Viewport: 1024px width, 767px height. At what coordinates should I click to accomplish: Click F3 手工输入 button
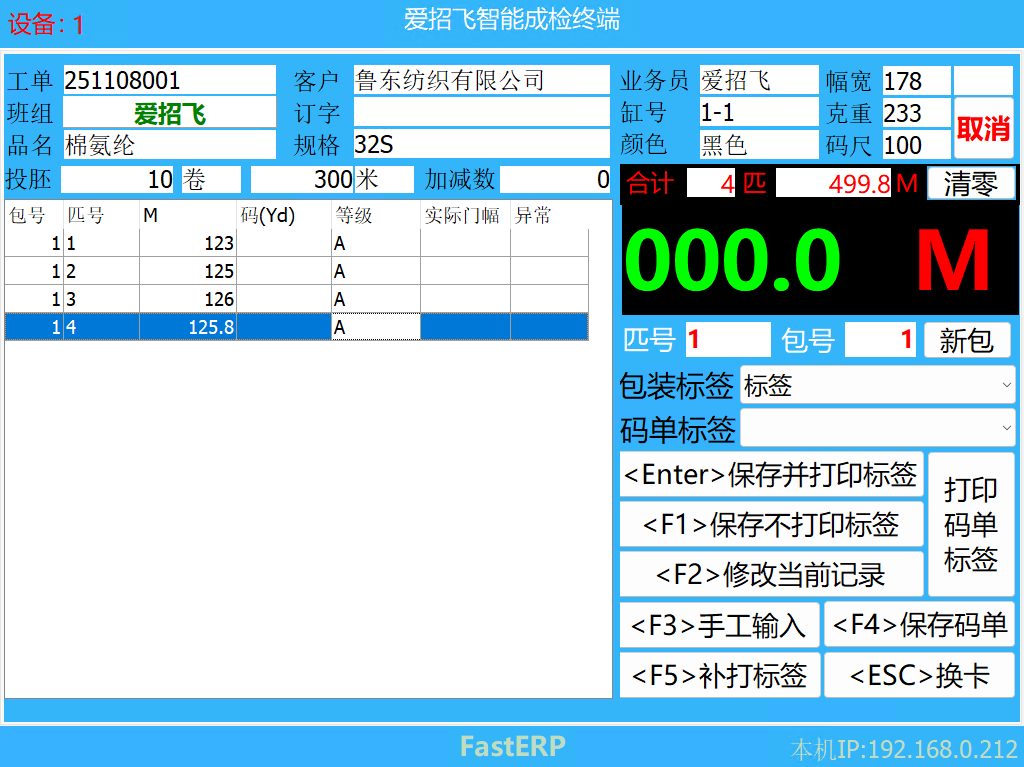[x=719, y=625]
